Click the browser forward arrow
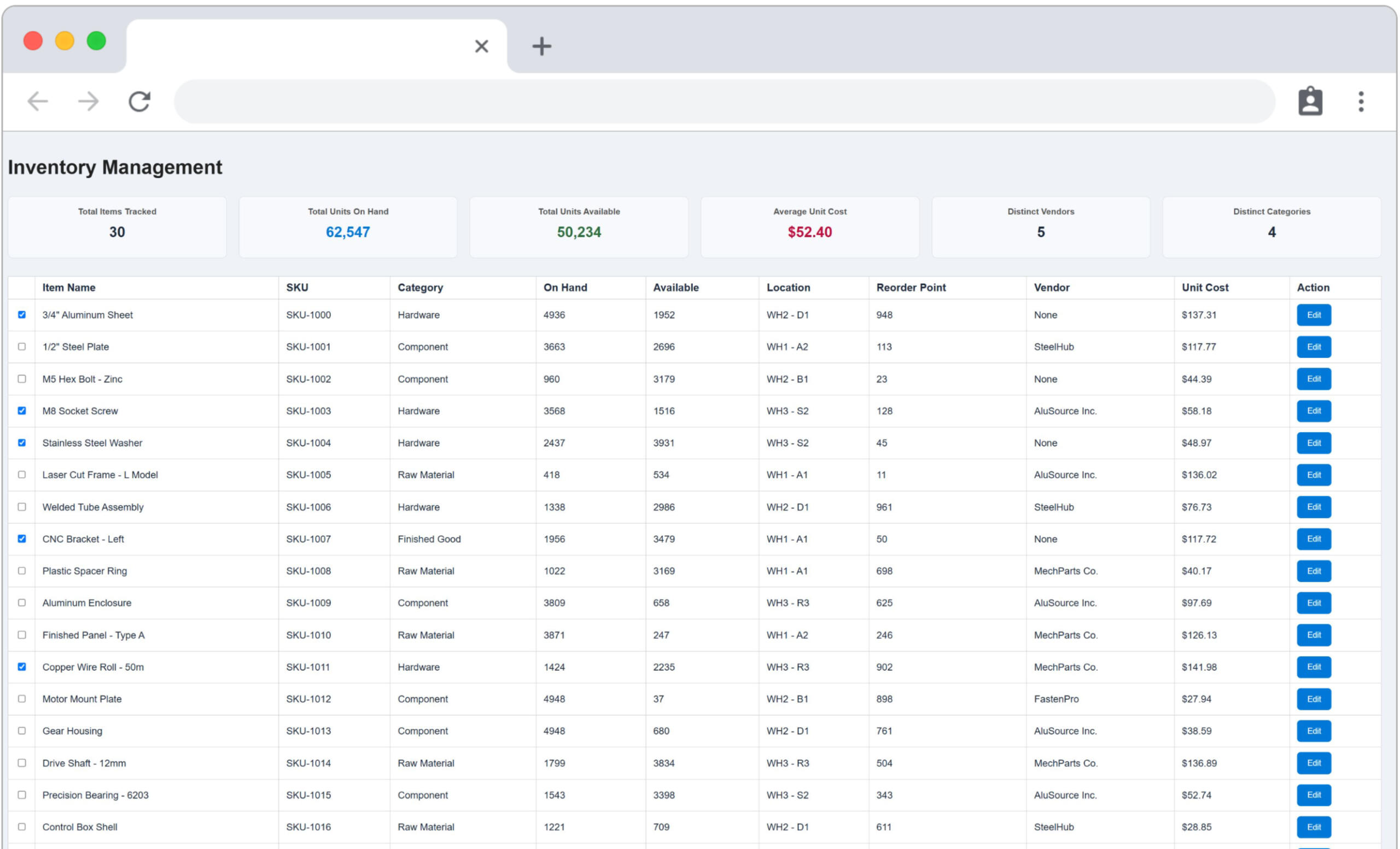The height and width of the screenshot is (849, 1400). point(88,102)
